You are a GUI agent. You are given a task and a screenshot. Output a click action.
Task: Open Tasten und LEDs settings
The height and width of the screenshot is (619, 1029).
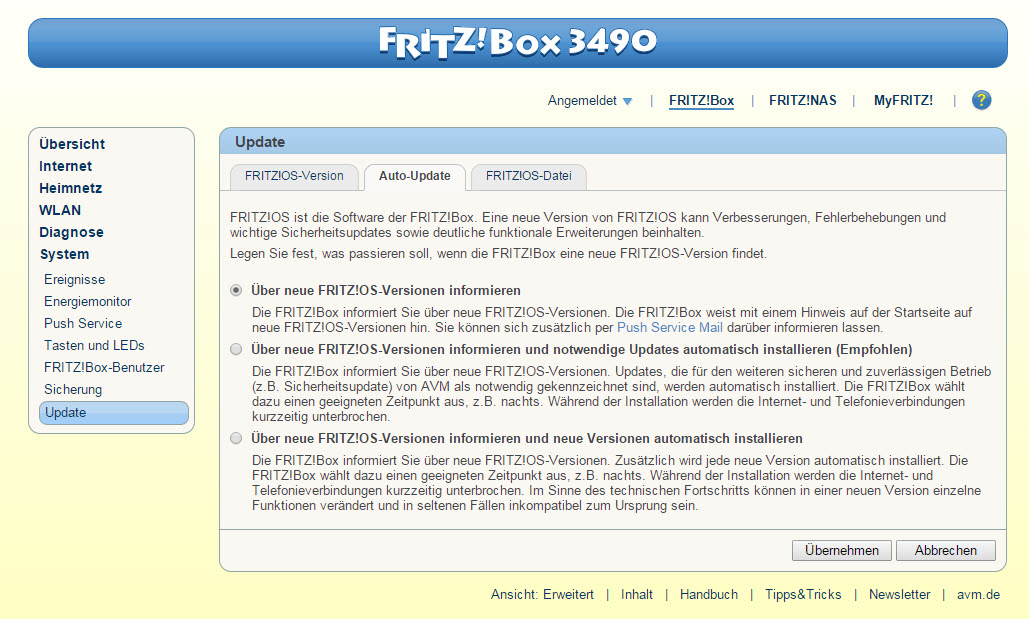(x=94, y=345)
